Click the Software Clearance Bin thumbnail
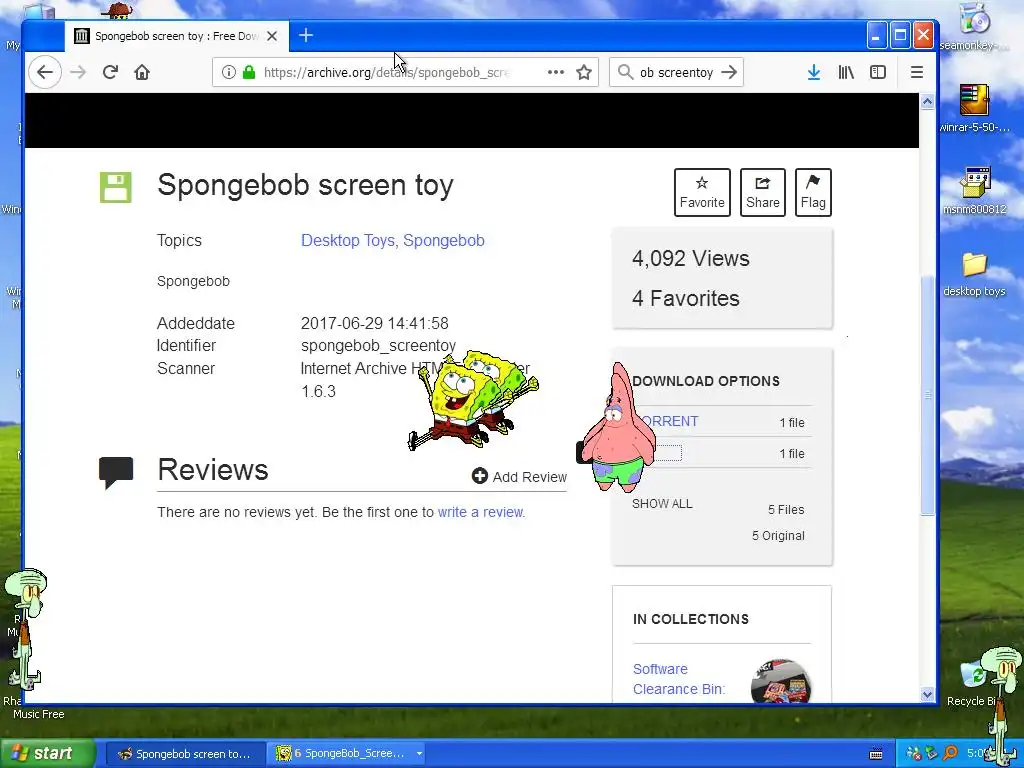This screenshot has height=768, width=1024. click(x=780, y=680)
